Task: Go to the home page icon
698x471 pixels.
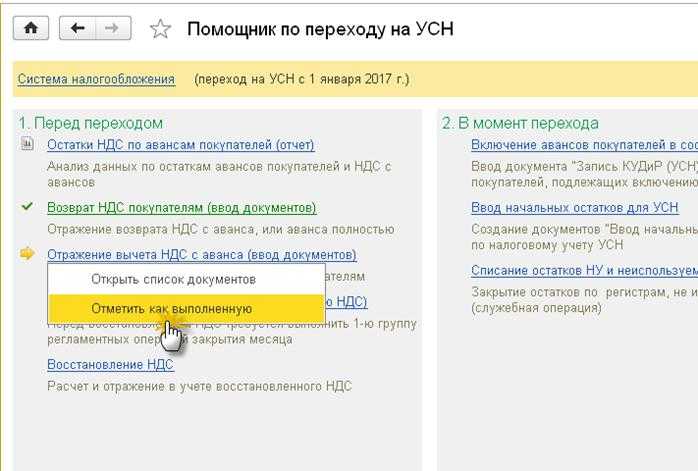Action: click(x=31, y=28)
